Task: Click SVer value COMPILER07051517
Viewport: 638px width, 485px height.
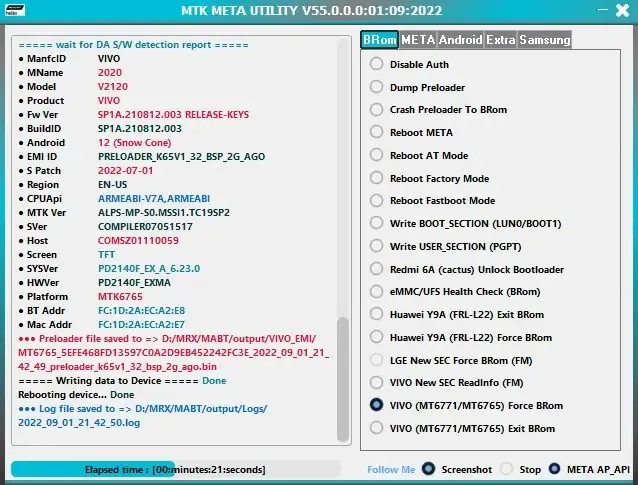Action: coord(145,227)
